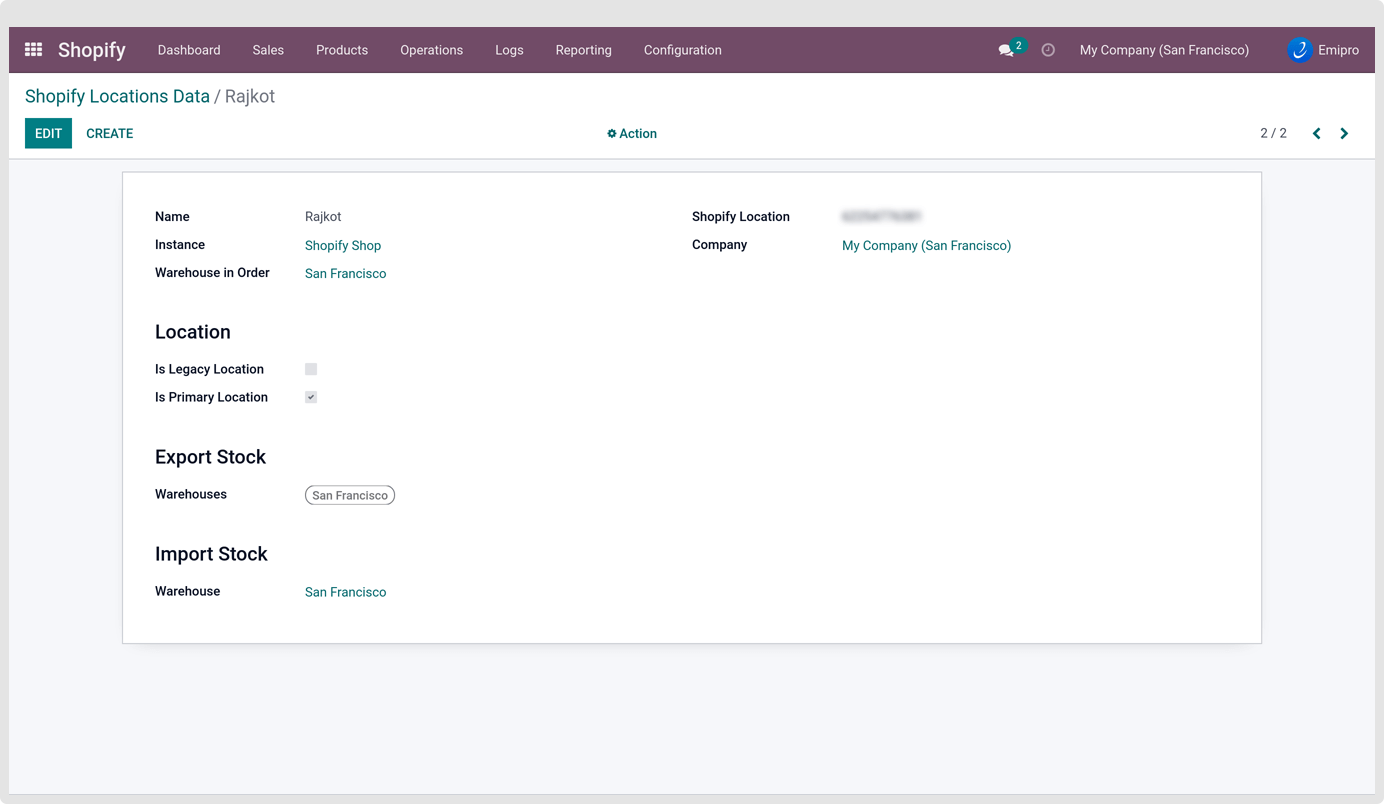1384x804 pixels.
Task: Click the Is Primary Location label
Action: point(211,397)
